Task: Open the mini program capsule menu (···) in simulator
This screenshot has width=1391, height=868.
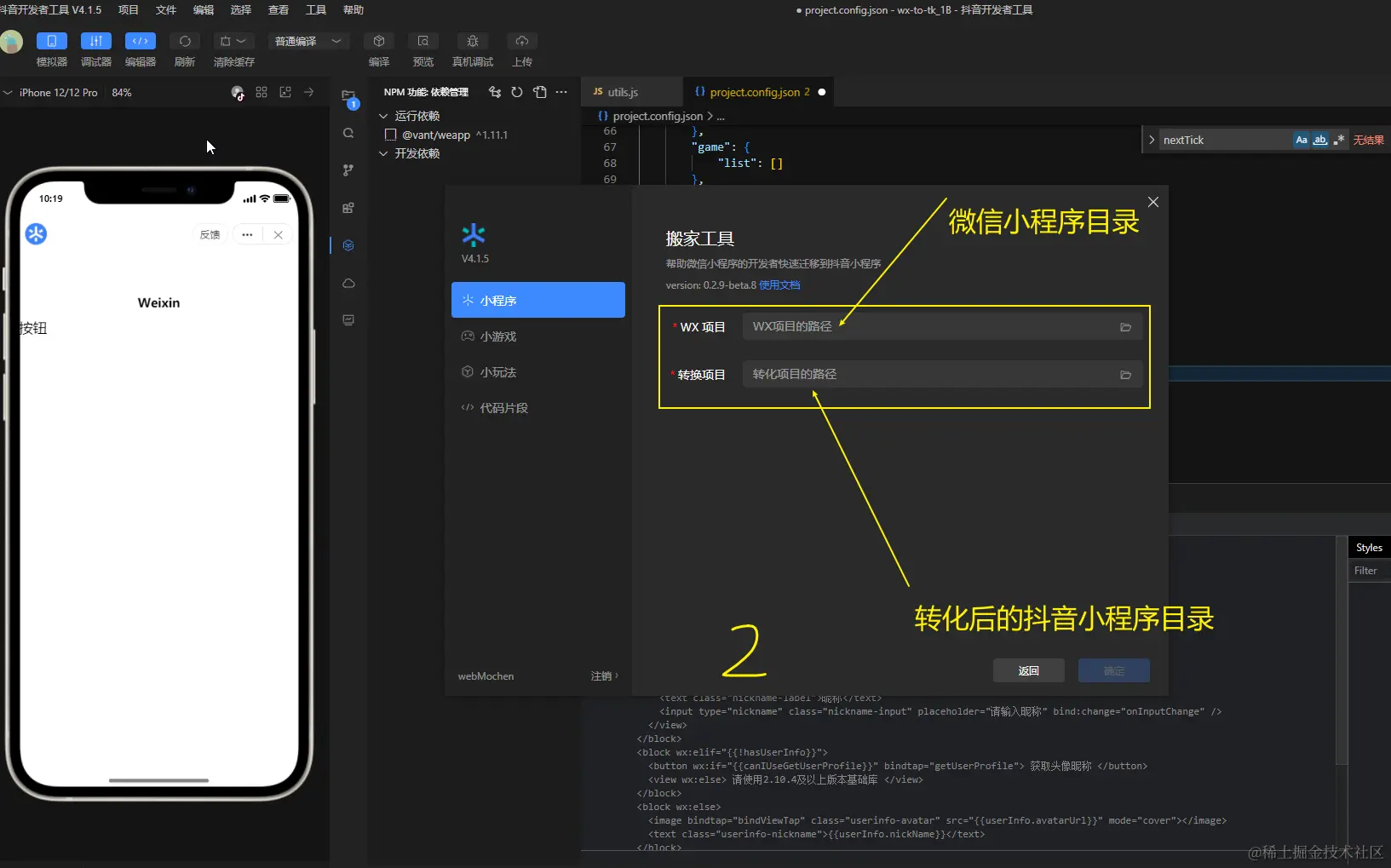Action: (247, 234)
